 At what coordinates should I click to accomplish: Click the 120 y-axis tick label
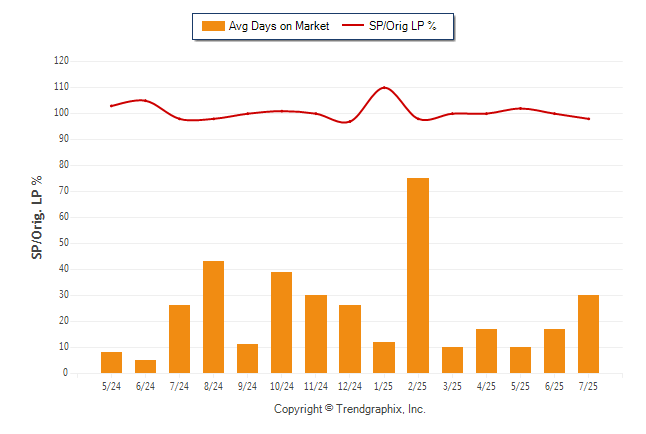point(61,61)
